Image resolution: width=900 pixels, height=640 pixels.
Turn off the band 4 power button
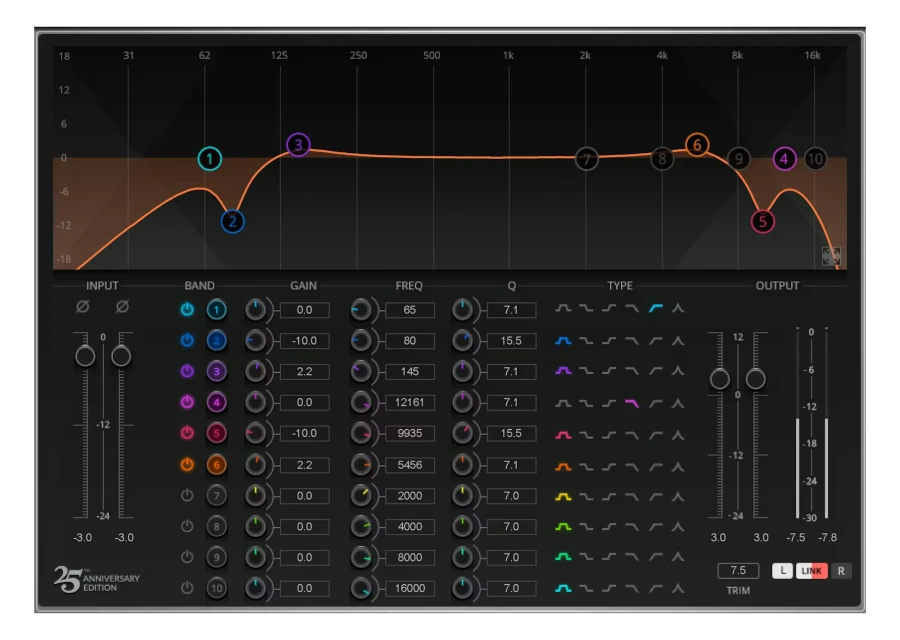point(187,402)
